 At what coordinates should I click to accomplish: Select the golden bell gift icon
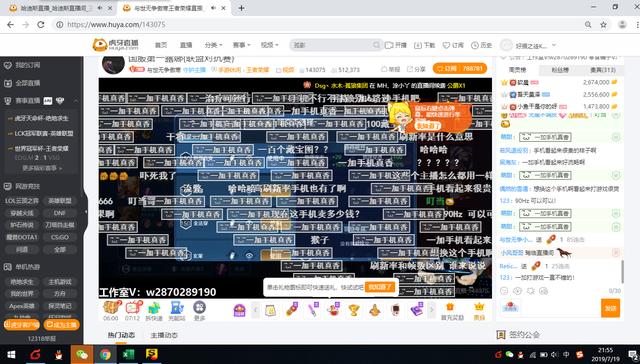click(375, 310)
